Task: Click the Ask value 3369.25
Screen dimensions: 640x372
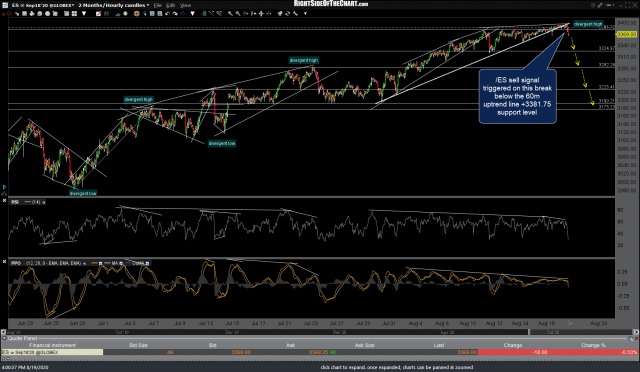Action: [x=319, y=352]
